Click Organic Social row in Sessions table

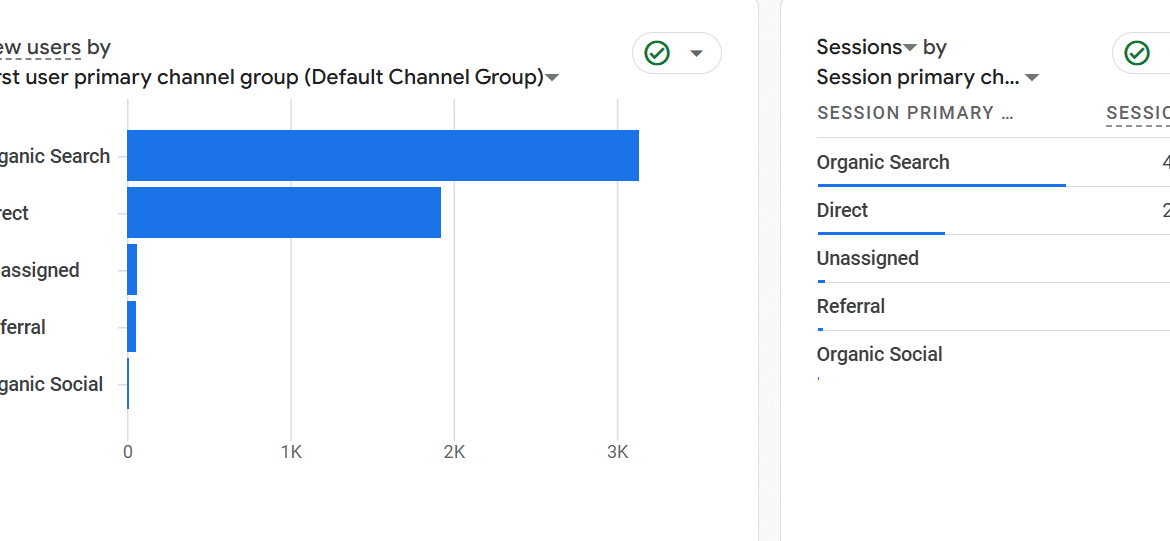(879, 354)
